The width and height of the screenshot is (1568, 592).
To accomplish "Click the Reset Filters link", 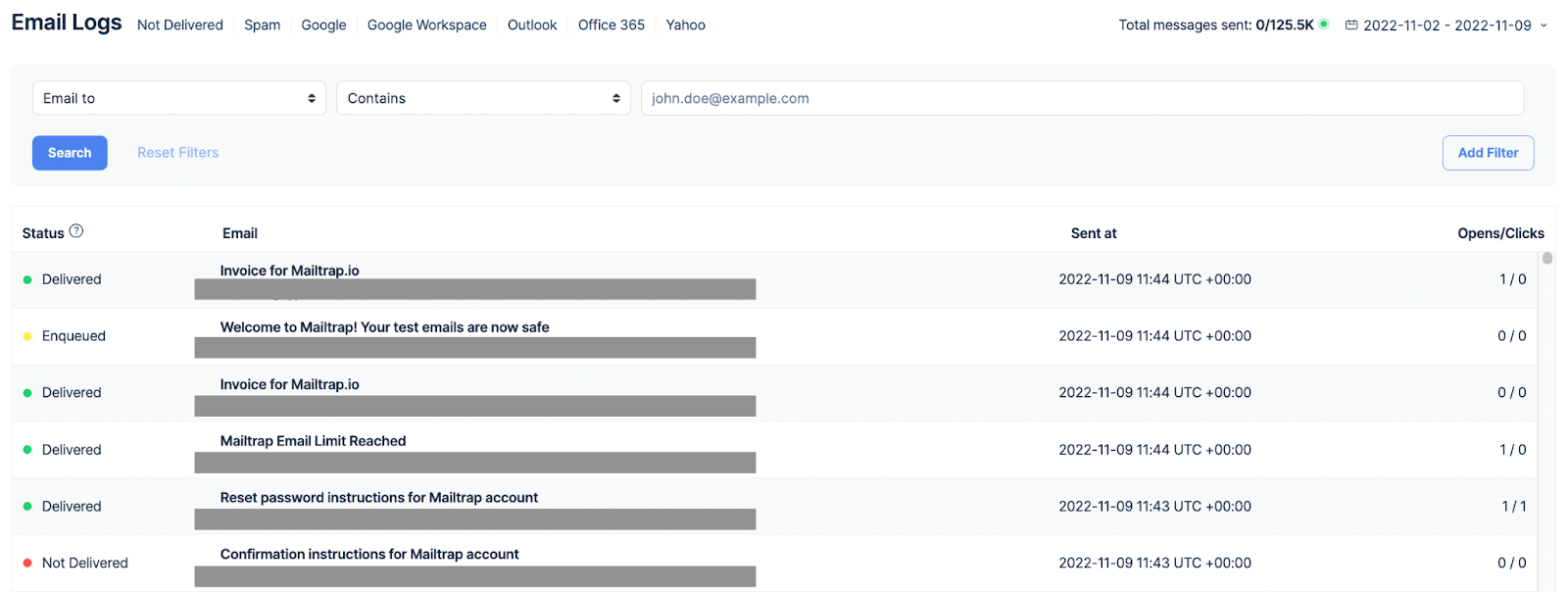I will [178, 153].
